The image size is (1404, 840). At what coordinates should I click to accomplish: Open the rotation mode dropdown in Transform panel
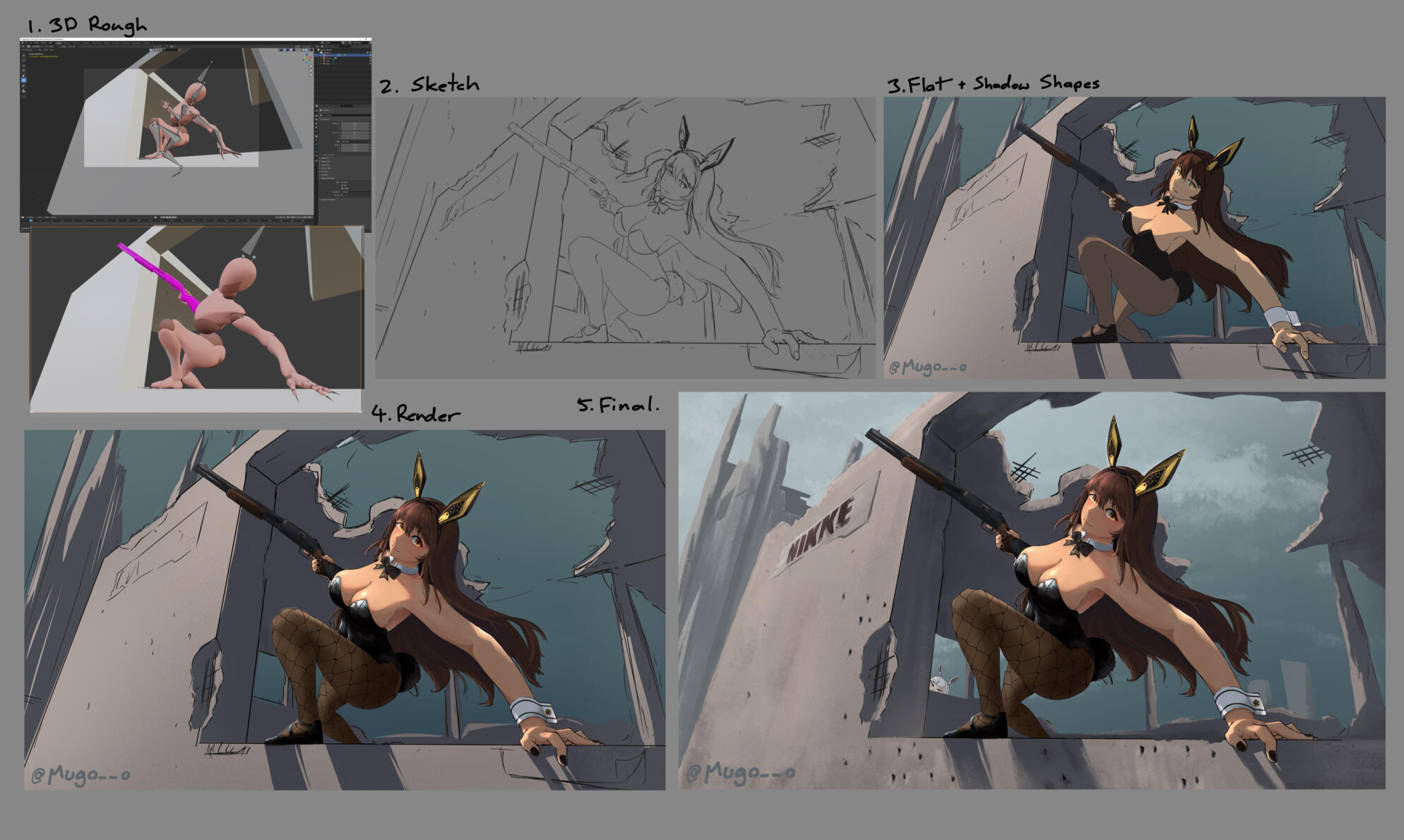click(355, 142)
